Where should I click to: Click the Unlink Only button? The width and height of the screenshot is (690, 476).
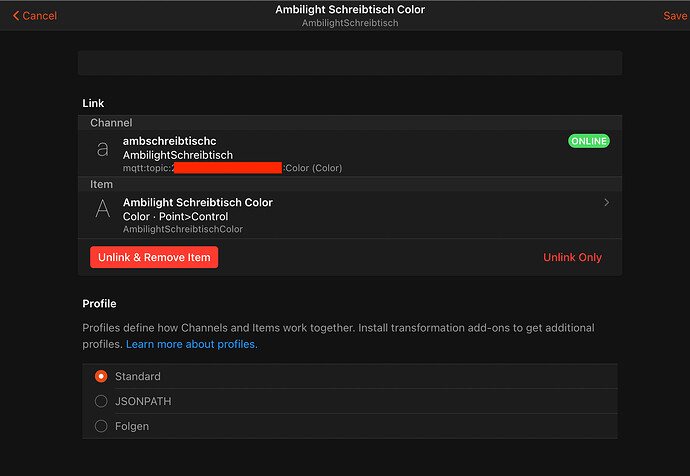pyautogui.click(x=572, y=257)
